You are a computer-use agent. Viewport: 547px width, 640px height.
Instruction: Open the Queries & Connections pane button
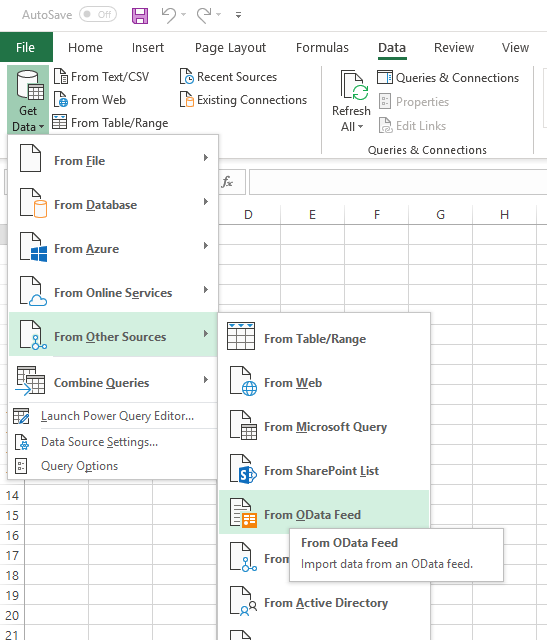click(x=448, y=78)
